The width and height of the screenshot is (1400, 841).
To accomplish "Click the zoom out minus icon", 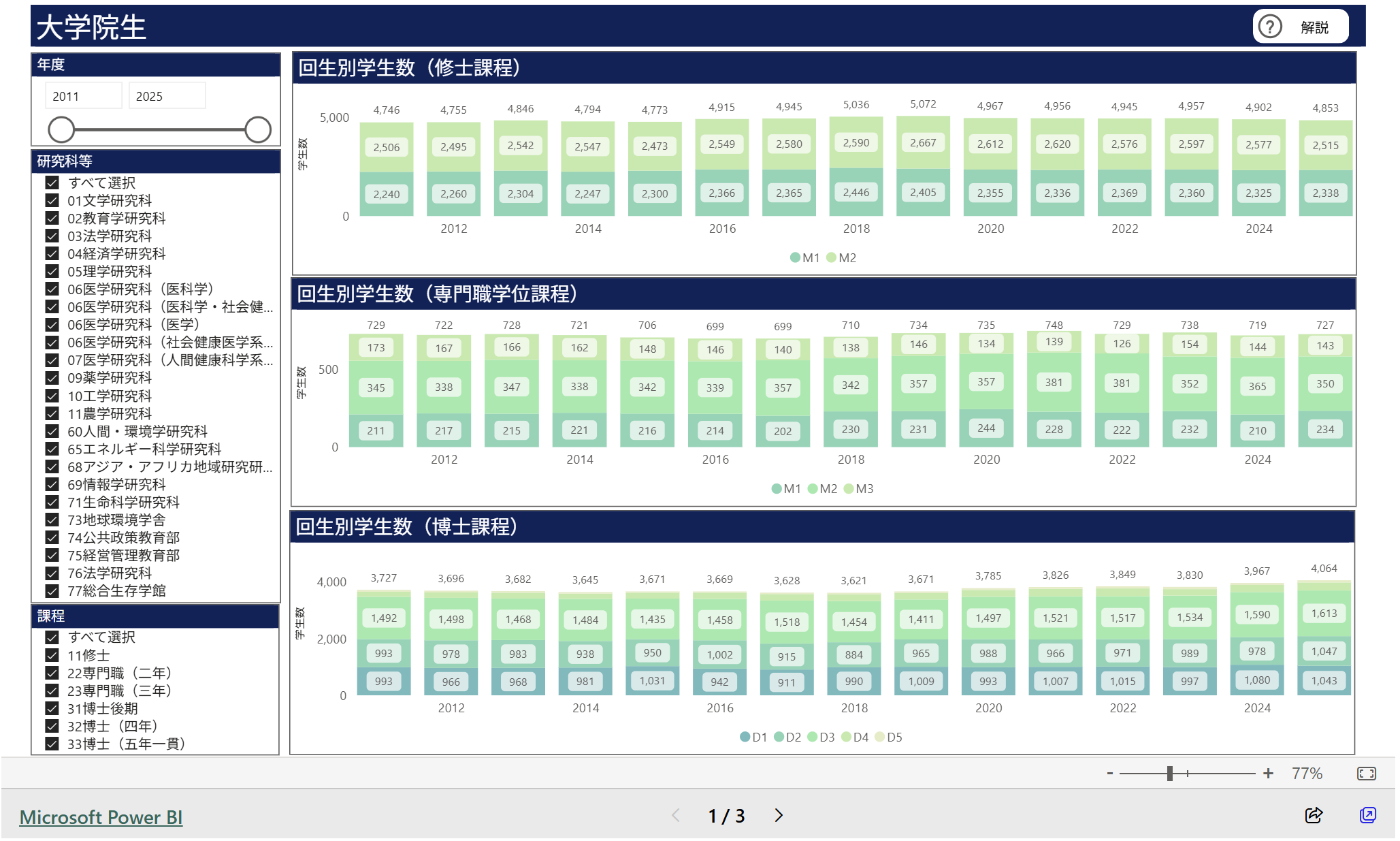I will click(x=1110, y=774).
